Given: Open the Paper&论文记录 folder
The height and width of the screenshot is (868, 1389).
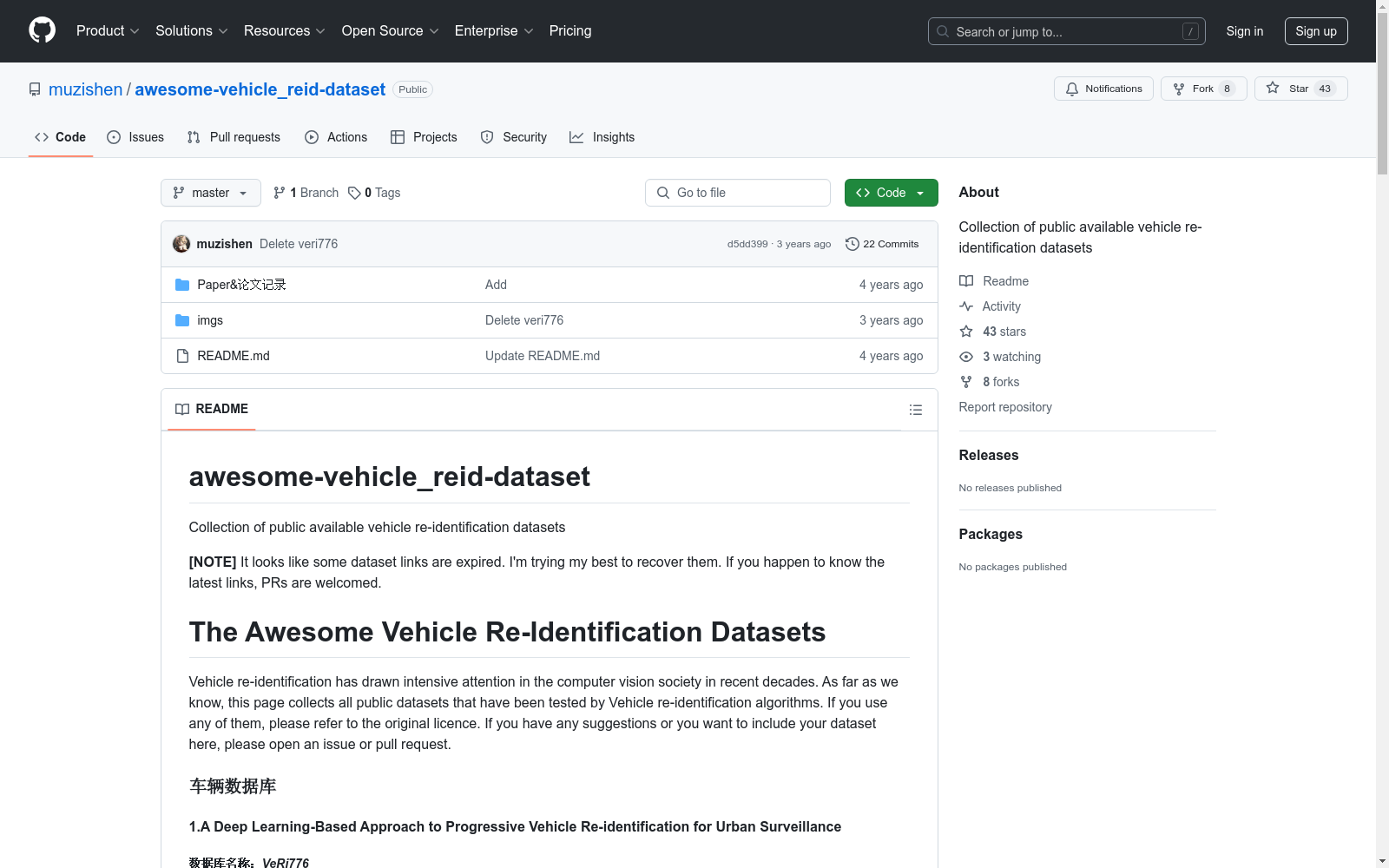Looking at the screenshot, I should click(x=241, y=285).
